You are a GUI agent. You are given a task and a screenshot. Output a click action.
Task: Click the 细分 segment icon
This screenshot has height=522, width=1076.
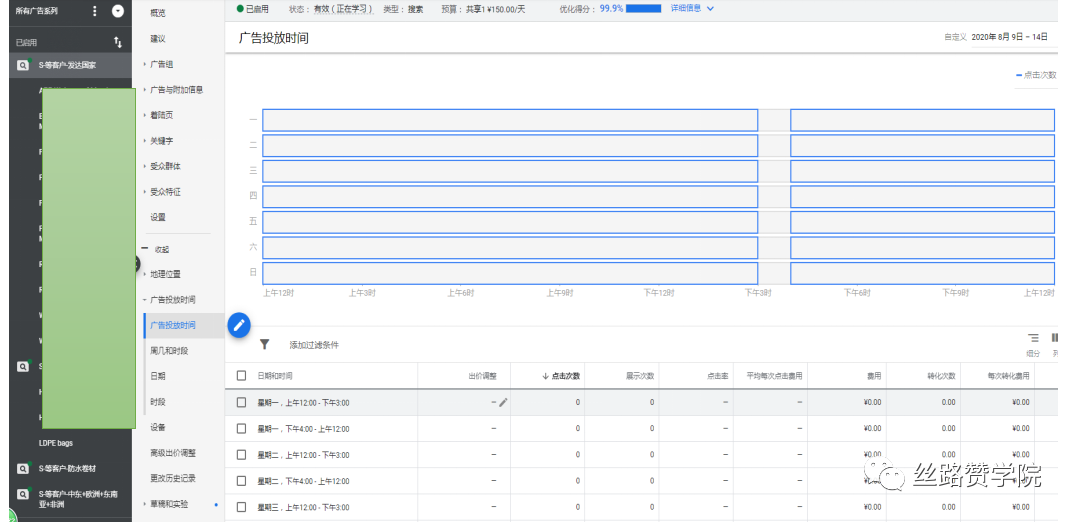point(1033,337)
